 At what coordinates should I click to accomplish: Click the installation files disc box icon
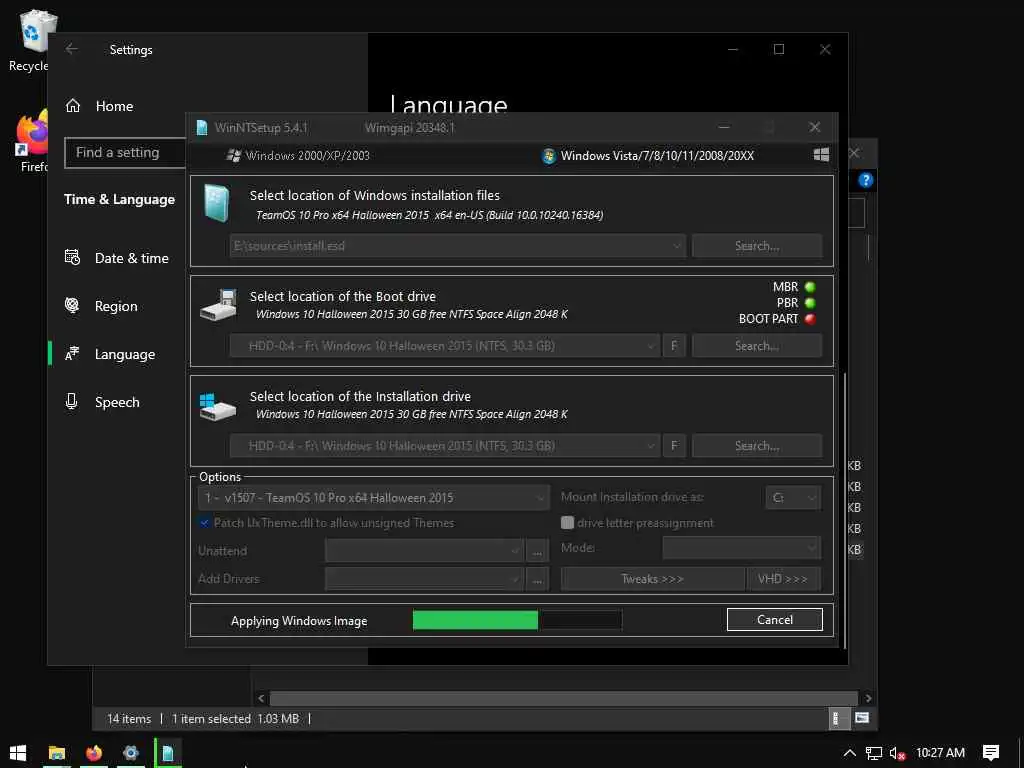[217, 202]
